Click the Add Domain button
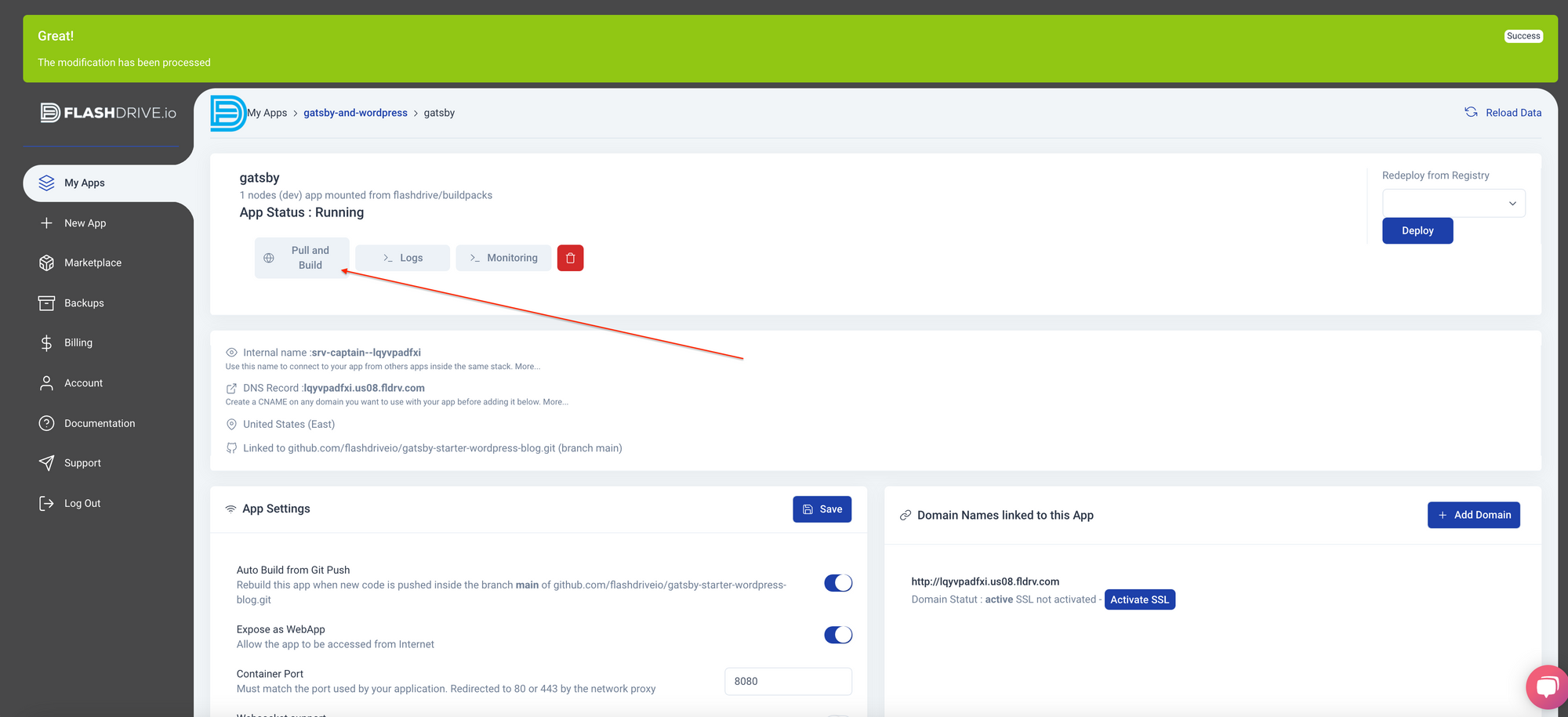The image size is (1568, 717). click(x=1473, y=515)
